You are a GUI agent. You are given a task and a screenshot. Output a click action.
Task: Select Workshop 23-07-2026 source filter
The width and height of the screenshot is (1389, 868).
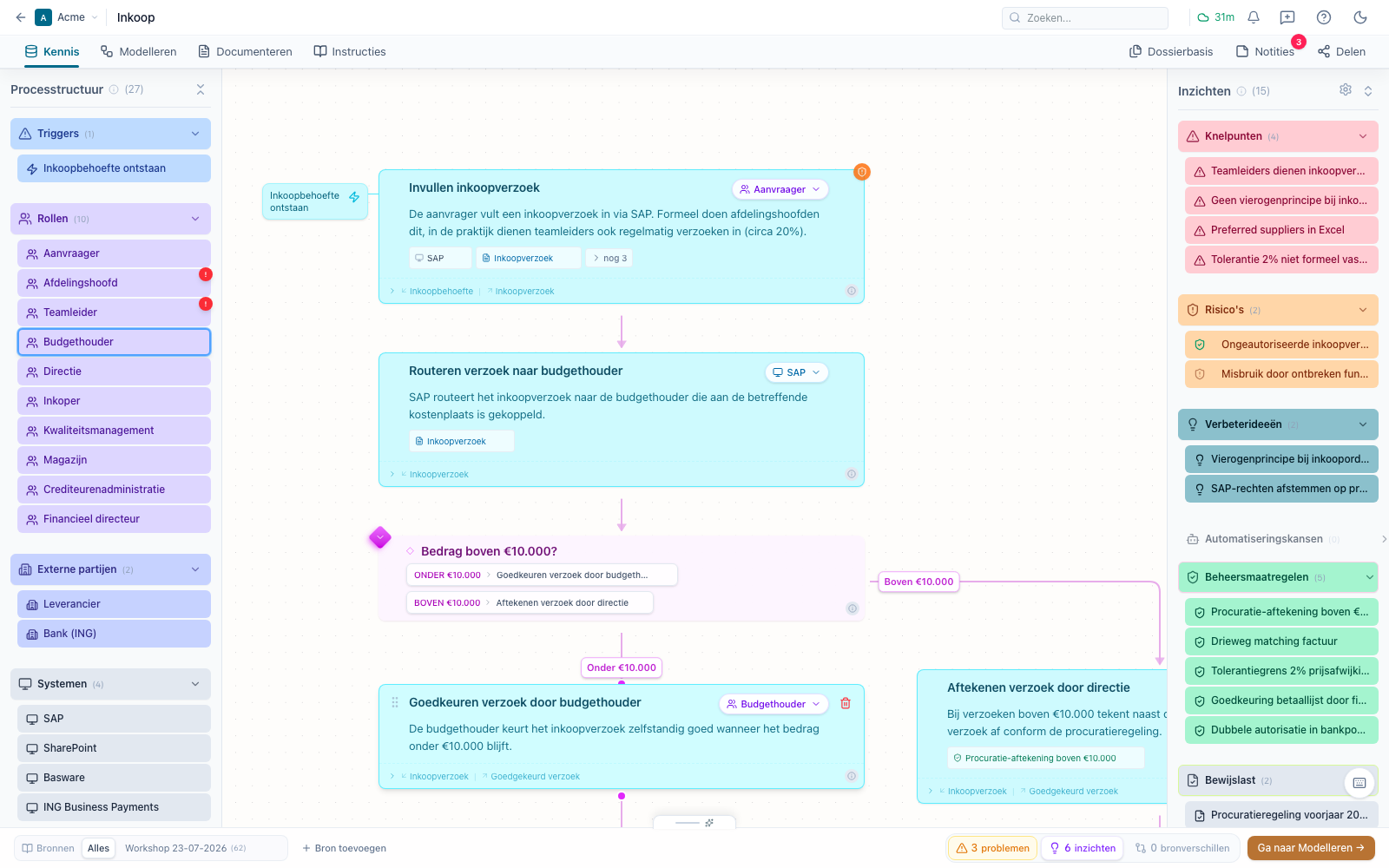point(185,848)
